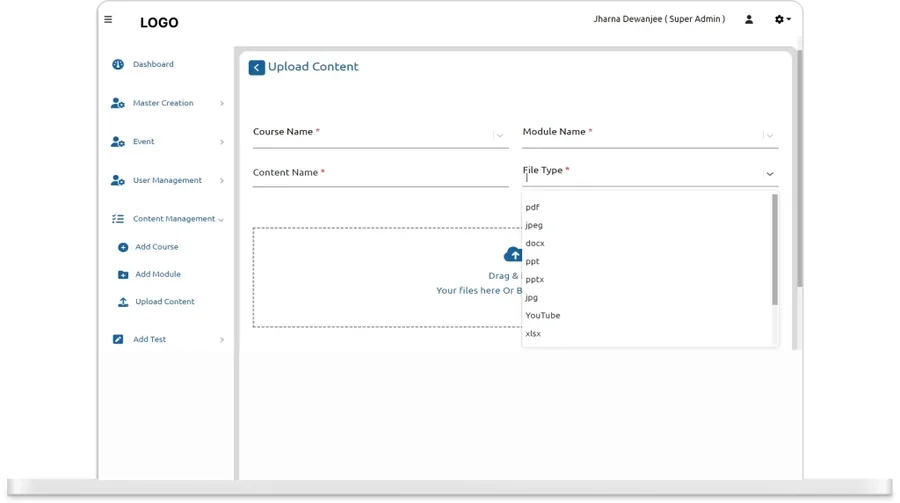Viewport: 900px width, 503px height.
Task: Select ppt from File Type list
Action: point(649,261)
